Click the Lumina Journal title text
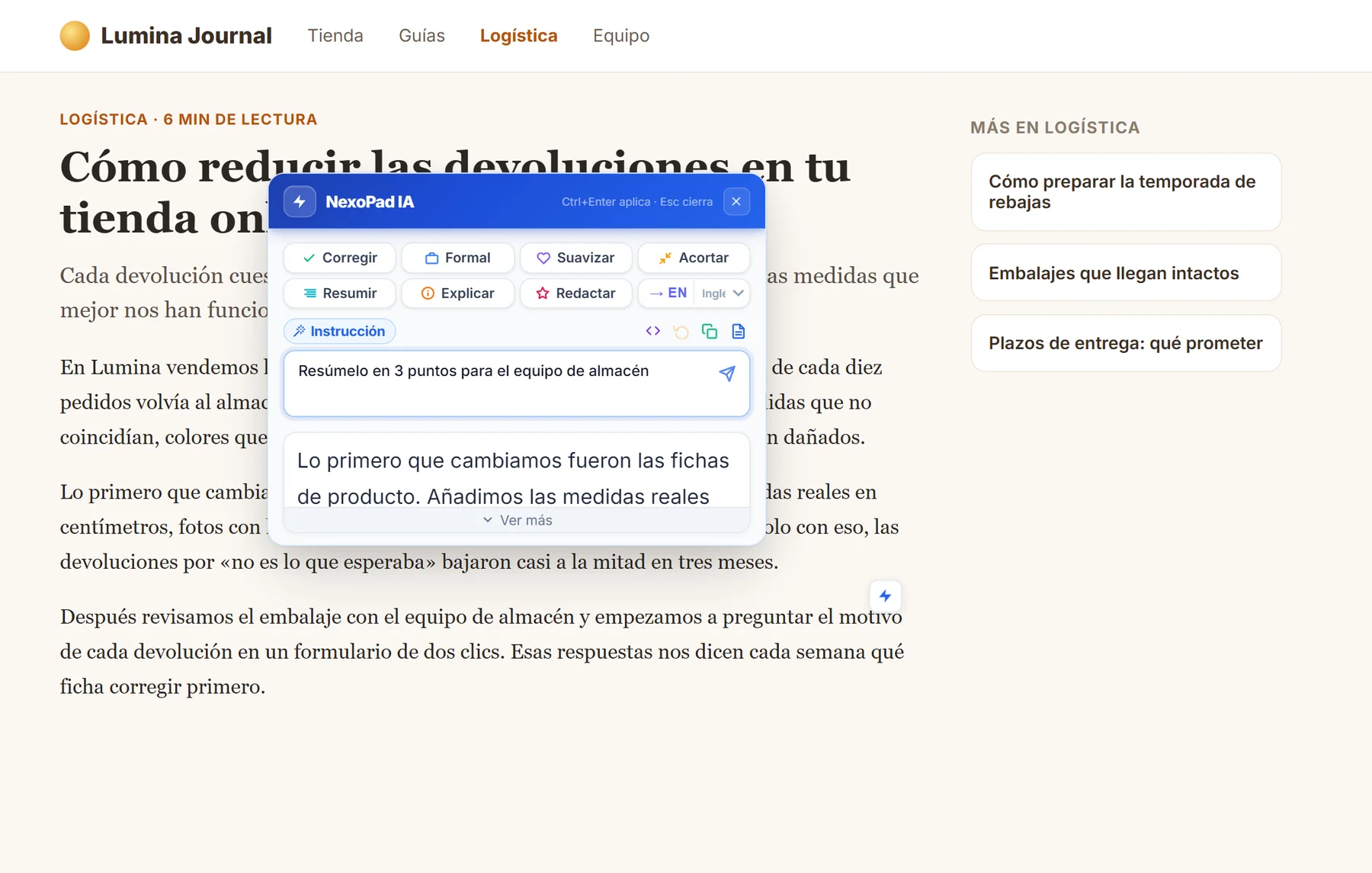 tap(186, 36)
